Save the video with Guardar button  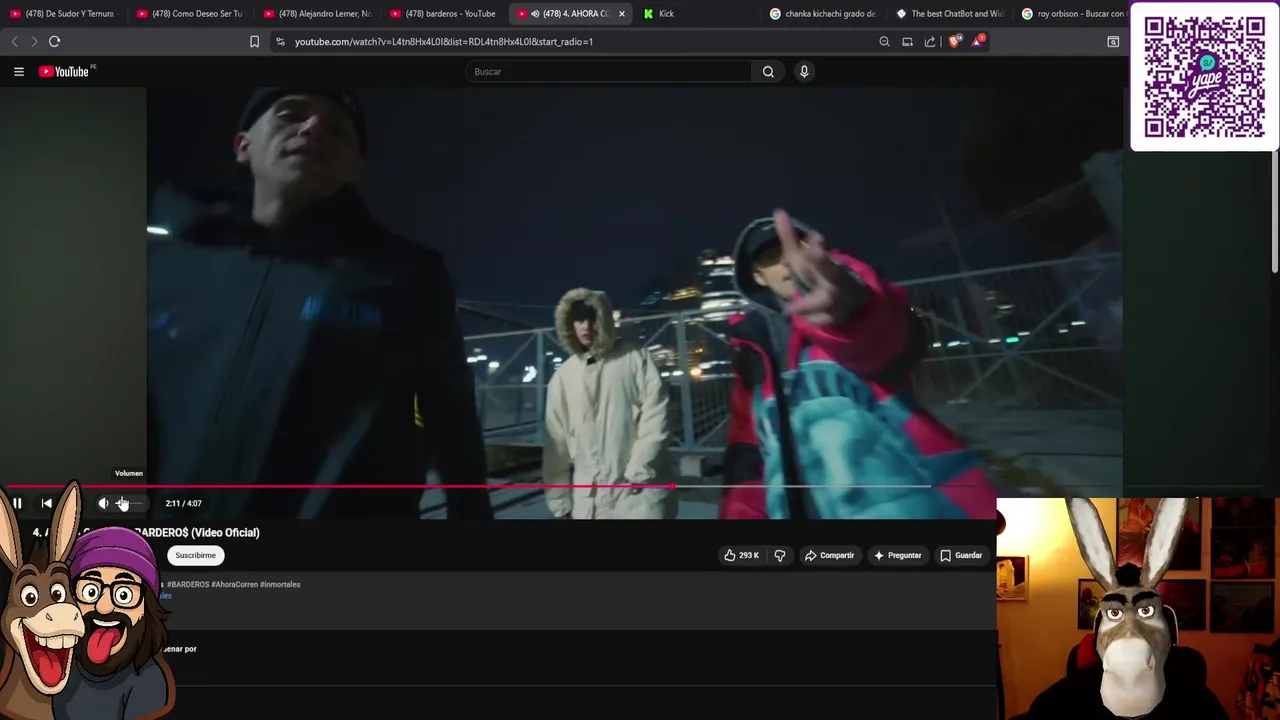(961, 555)
